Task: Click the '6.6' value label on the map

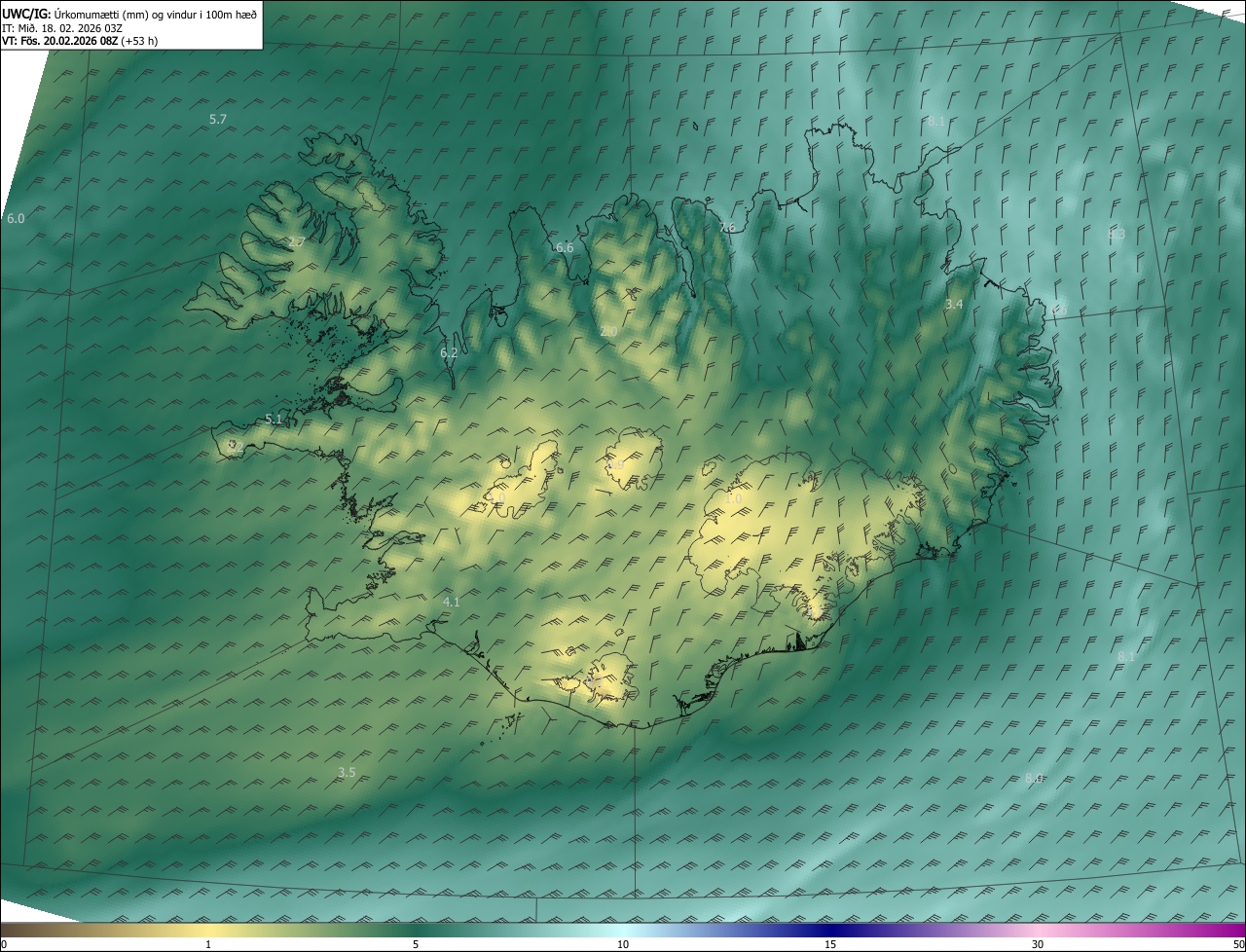Action: [565, 248]
